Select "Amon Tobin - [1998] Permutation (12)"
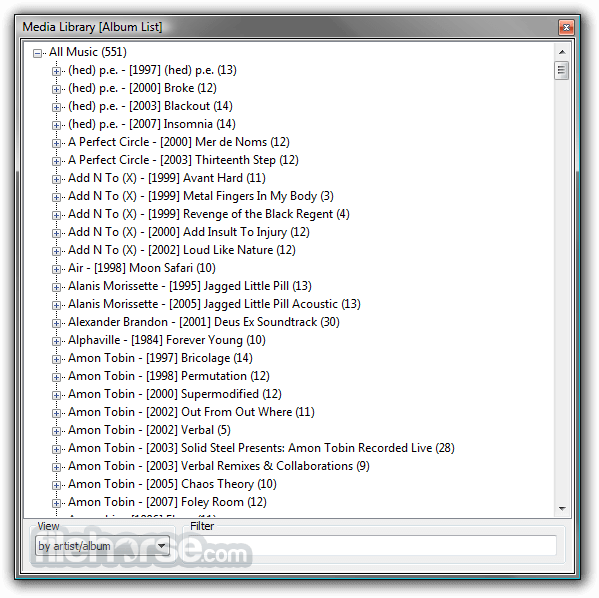599x598 pixels. [169, 376]
